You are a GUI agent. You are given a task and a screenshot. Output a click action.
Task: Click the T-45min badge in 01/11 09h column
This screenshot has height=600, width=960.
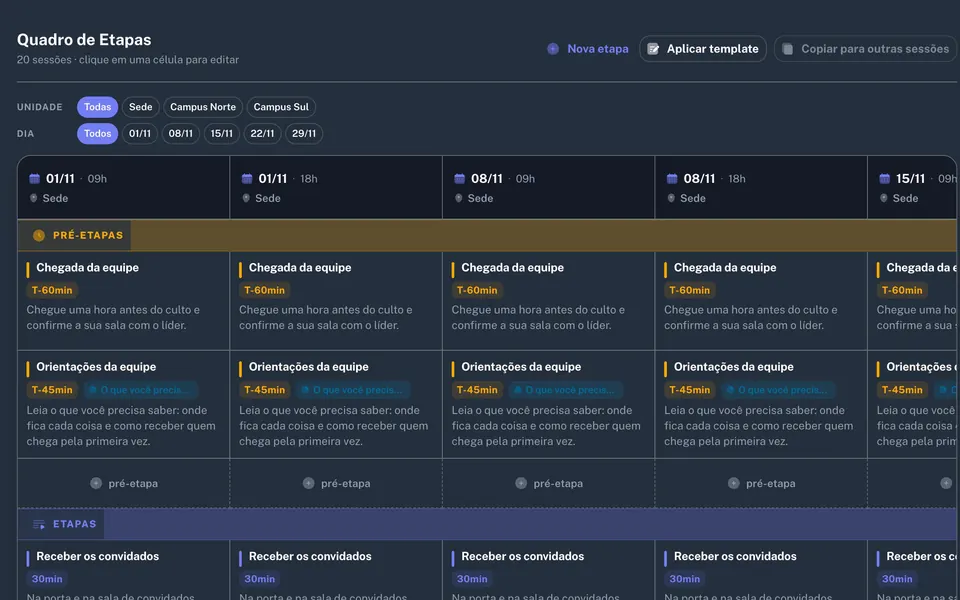(52, 390)
